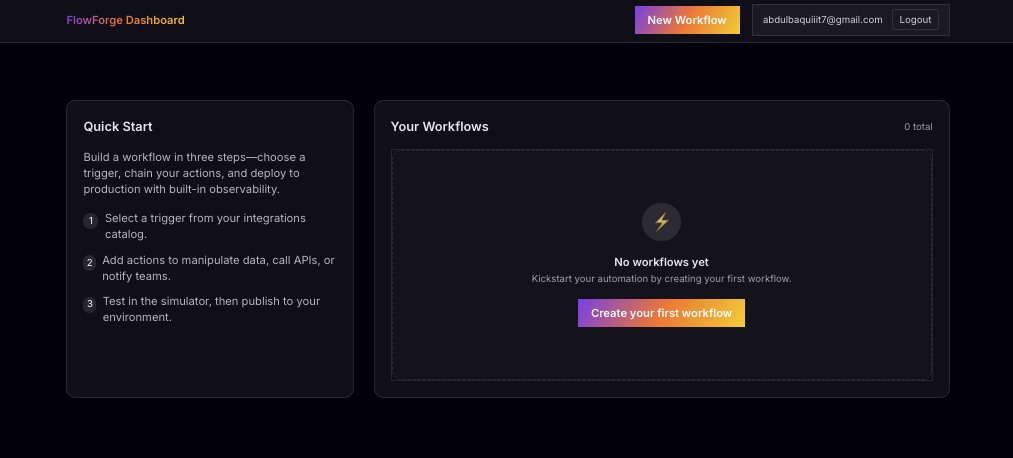Click the step 1 number badge

pos(91,221)
